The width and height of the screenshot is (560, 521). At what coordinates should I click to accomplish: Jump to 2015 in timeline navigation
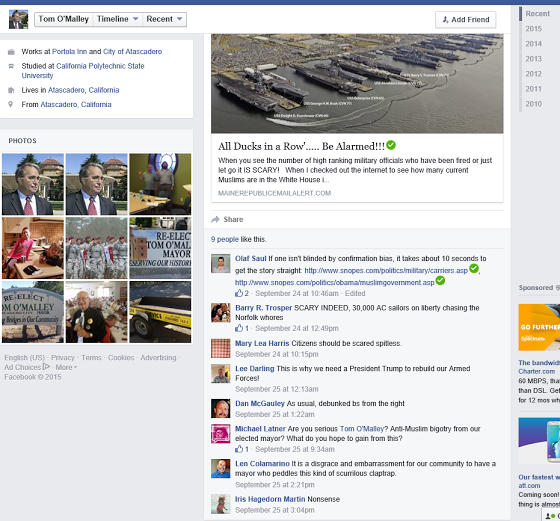[533, 29]
